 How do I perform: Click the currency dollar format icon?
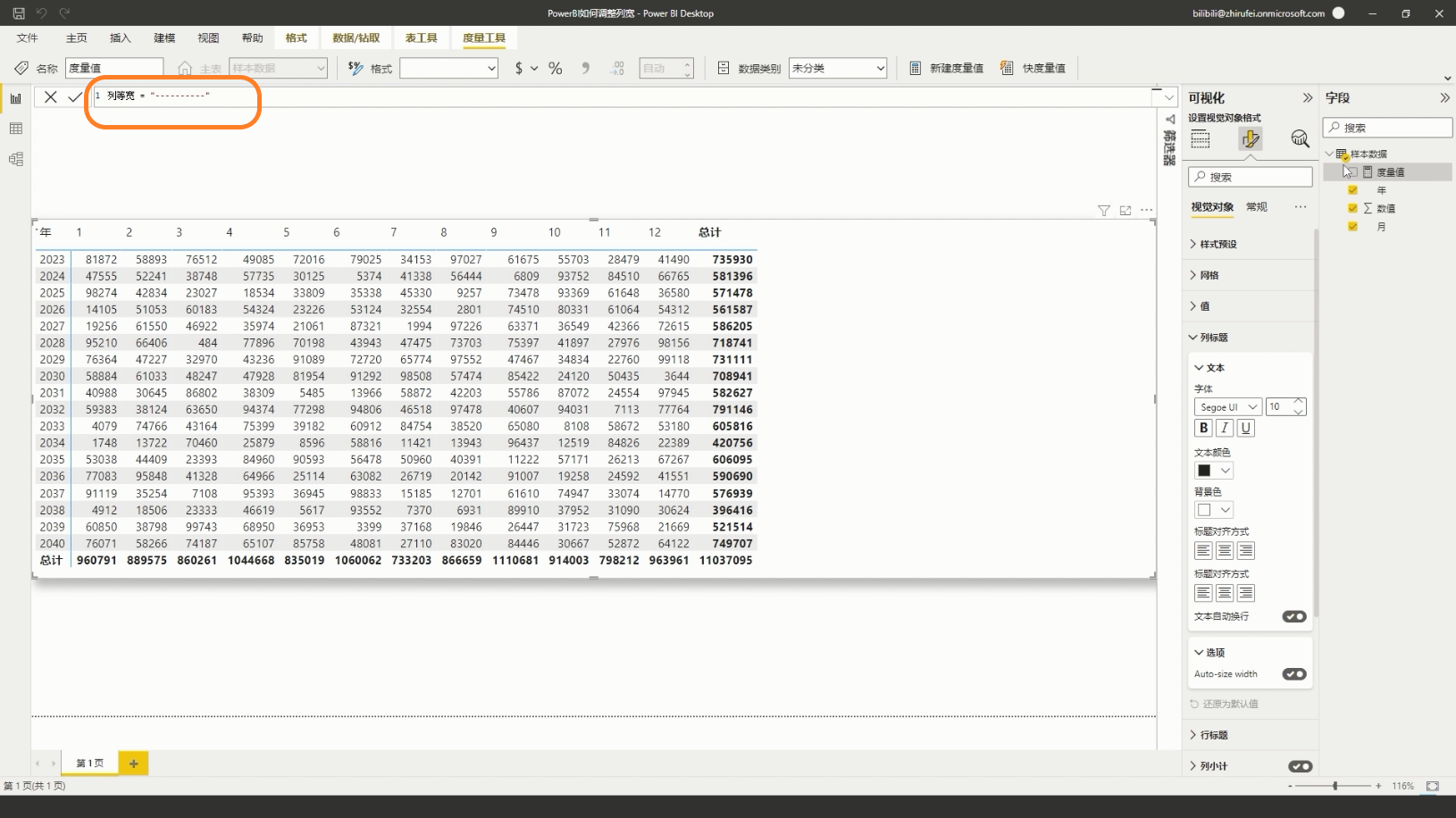(x=519, y=68)
